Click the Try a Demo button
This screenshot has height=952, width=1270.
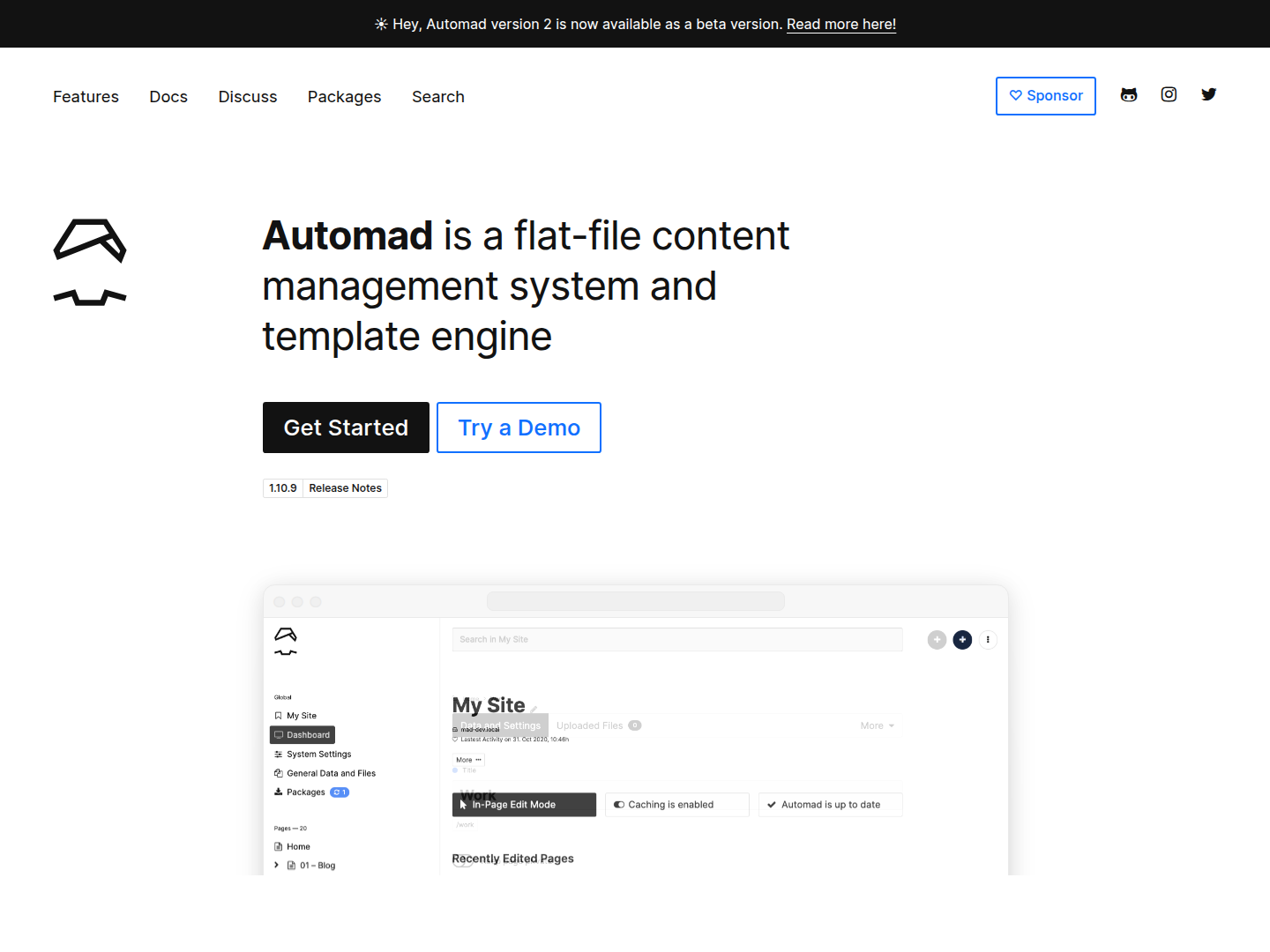pyautogui.click(x=519, y=428)
